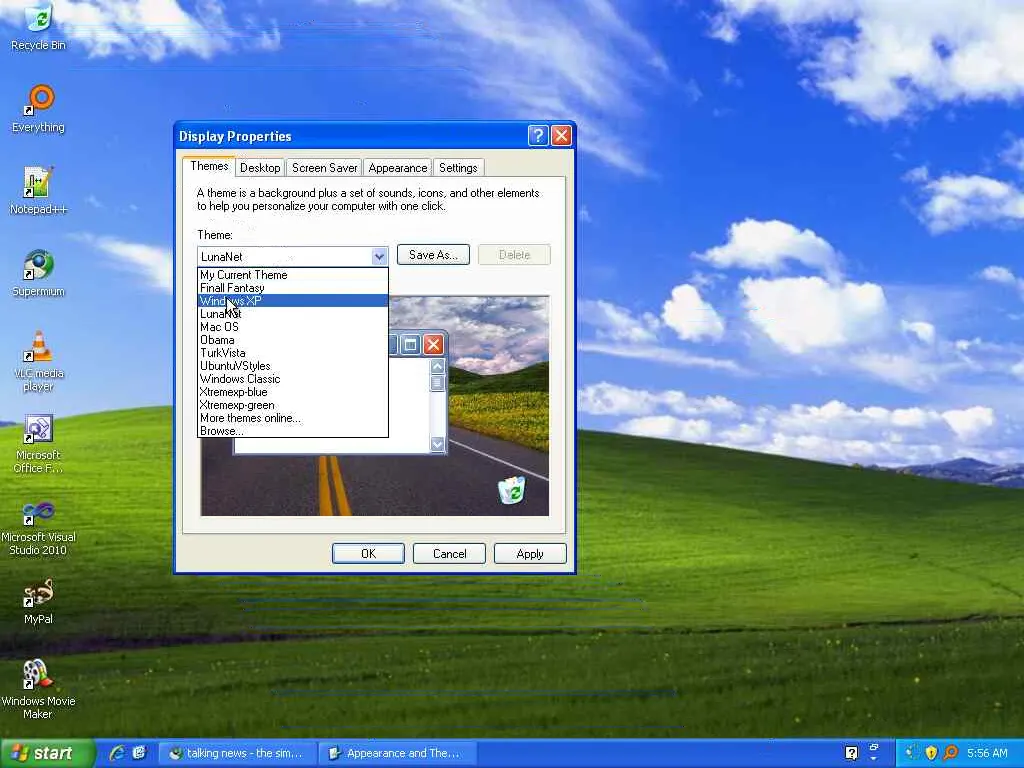Open the Settings tab
The width and height of the screenshot is (1024, 768).
click(458, 168)
